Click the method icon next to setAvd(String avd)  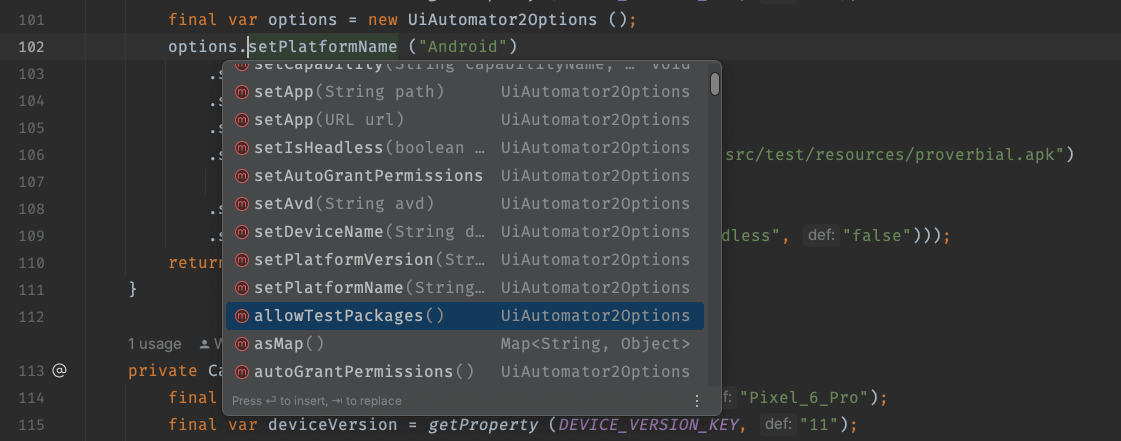click(x=242, y=204)
